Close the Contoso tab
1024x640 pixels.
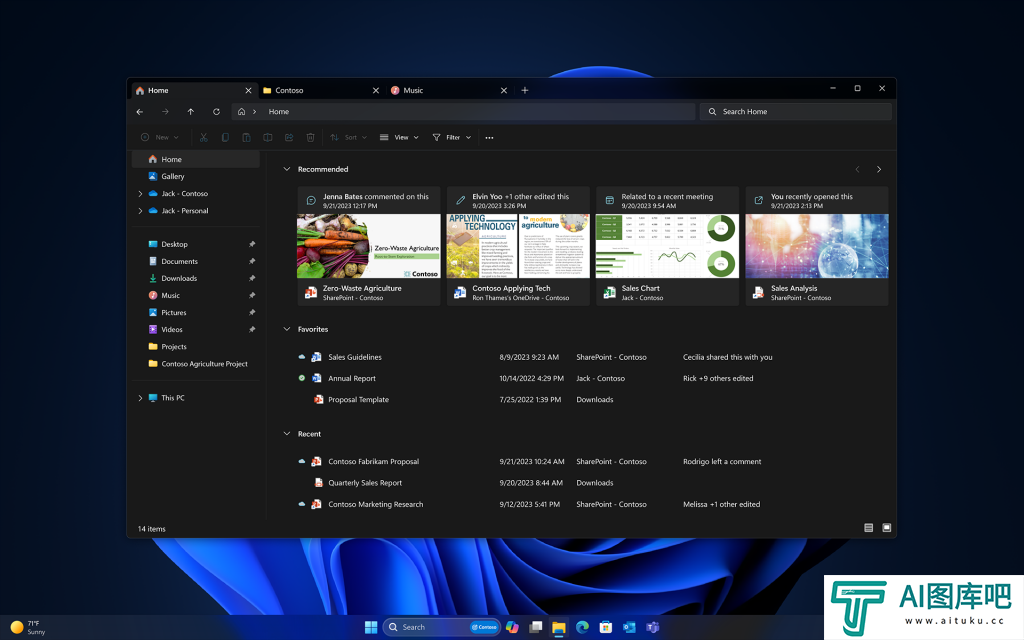pos(376,91)
